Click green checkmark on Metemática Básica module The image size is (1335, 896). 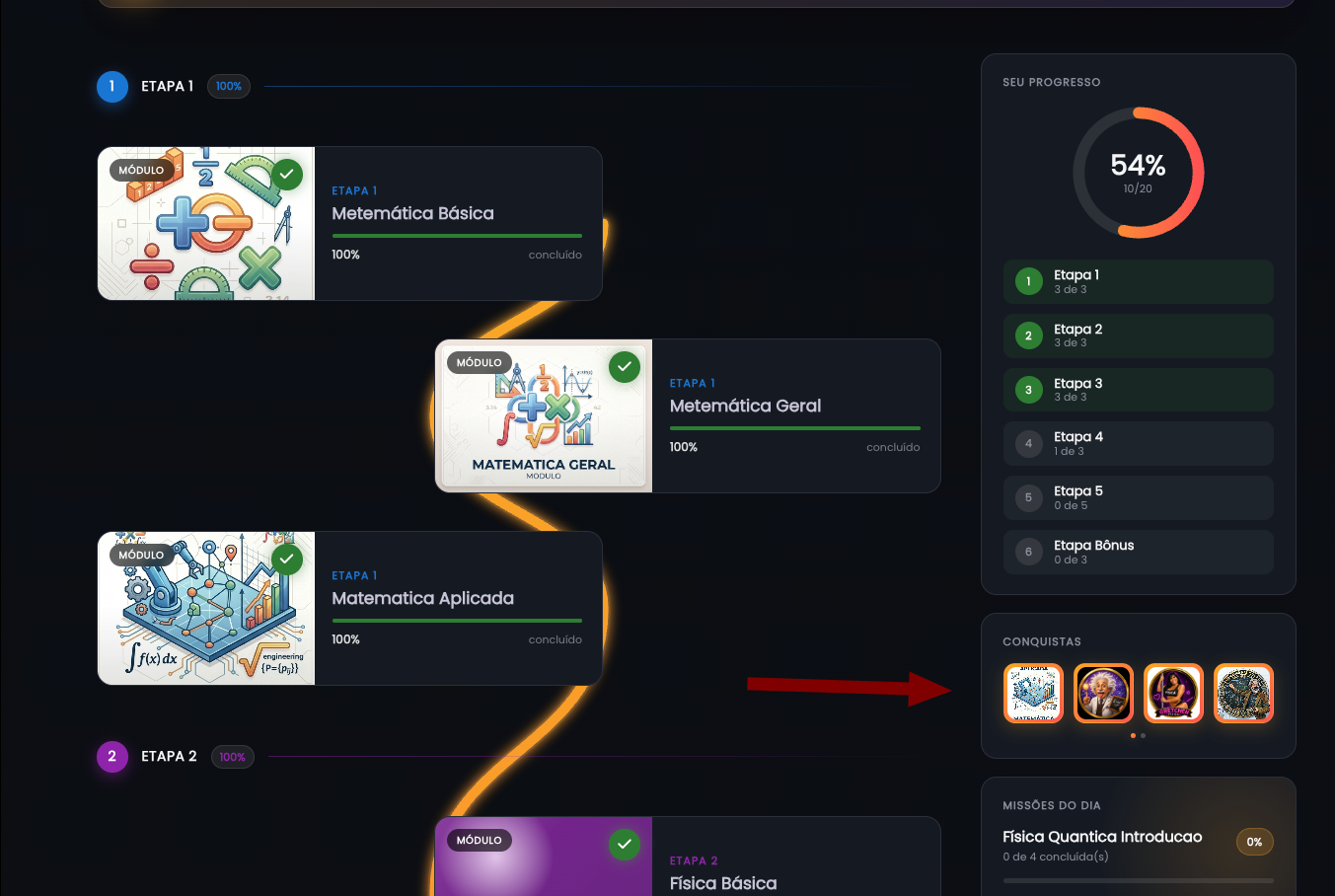point(286,175)
